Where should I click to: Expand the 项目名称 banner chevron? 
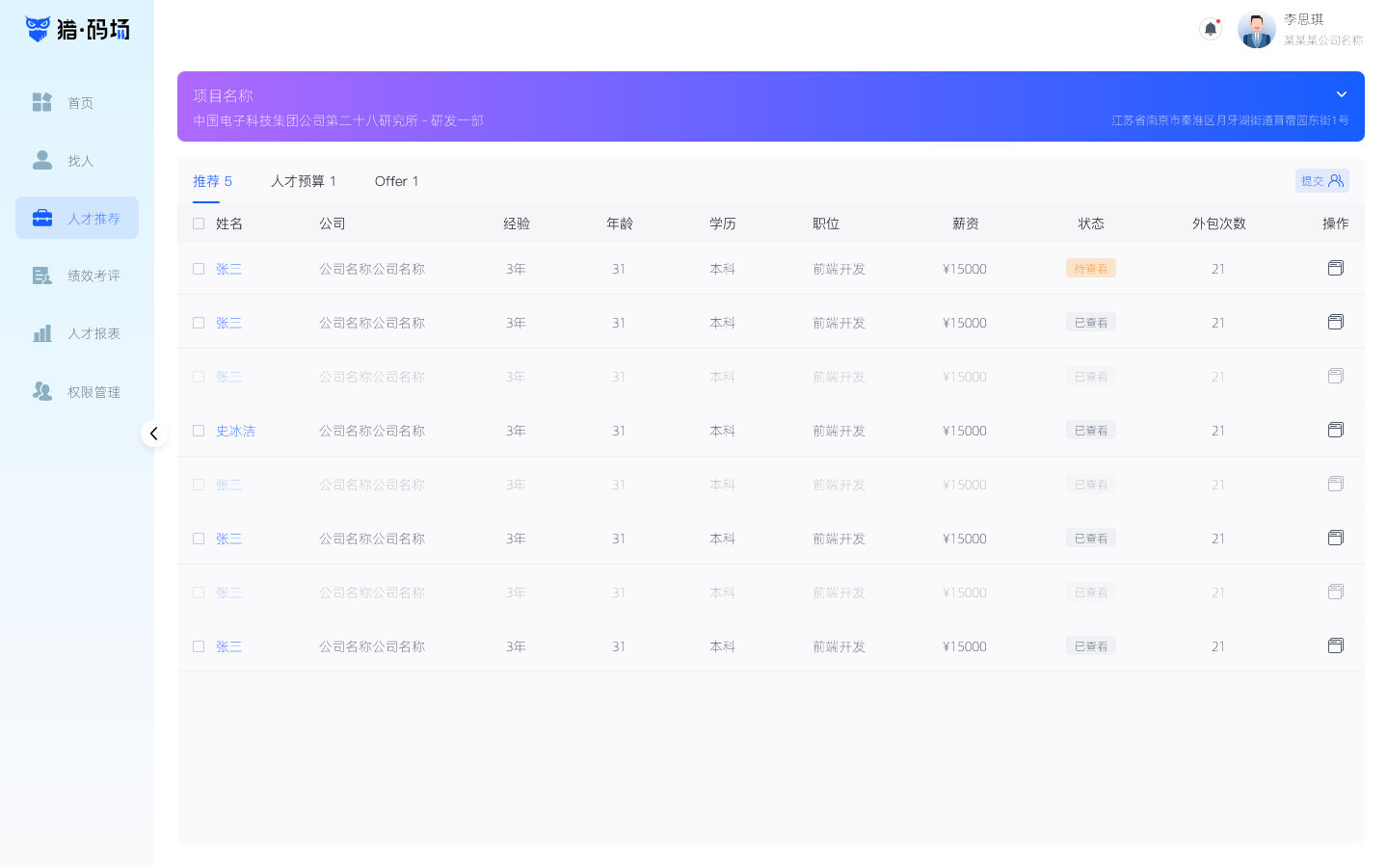coord(1341,94)
